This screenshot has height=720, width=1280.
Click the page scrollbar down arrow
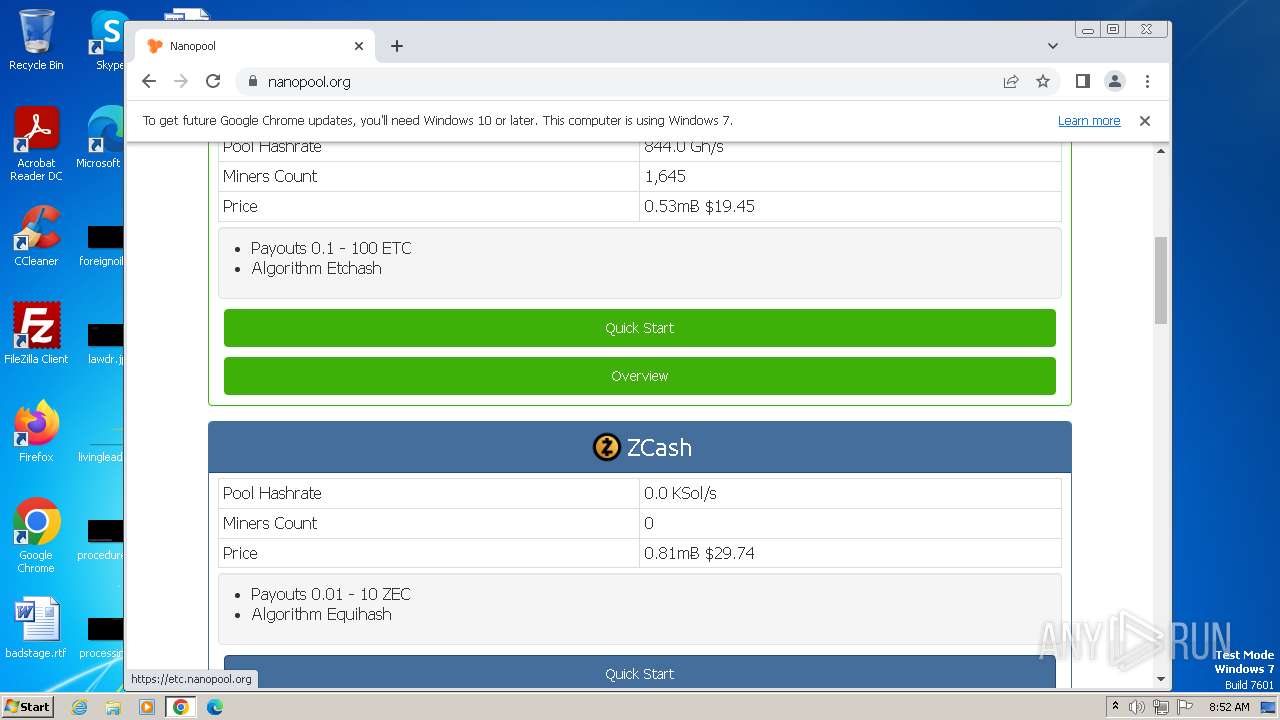click(x=1161, y=679)
